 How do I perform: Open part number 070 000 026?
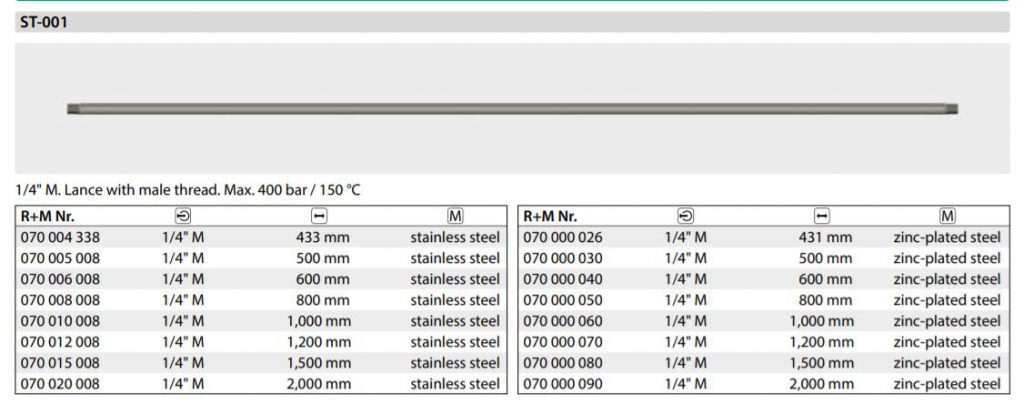pyautogui.click(x=563, y=237)
